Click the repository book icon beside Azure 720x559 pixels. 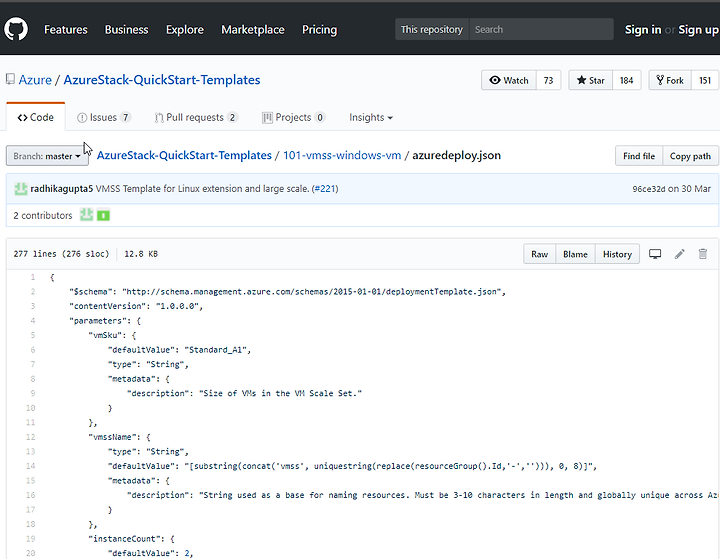point(10,79)
